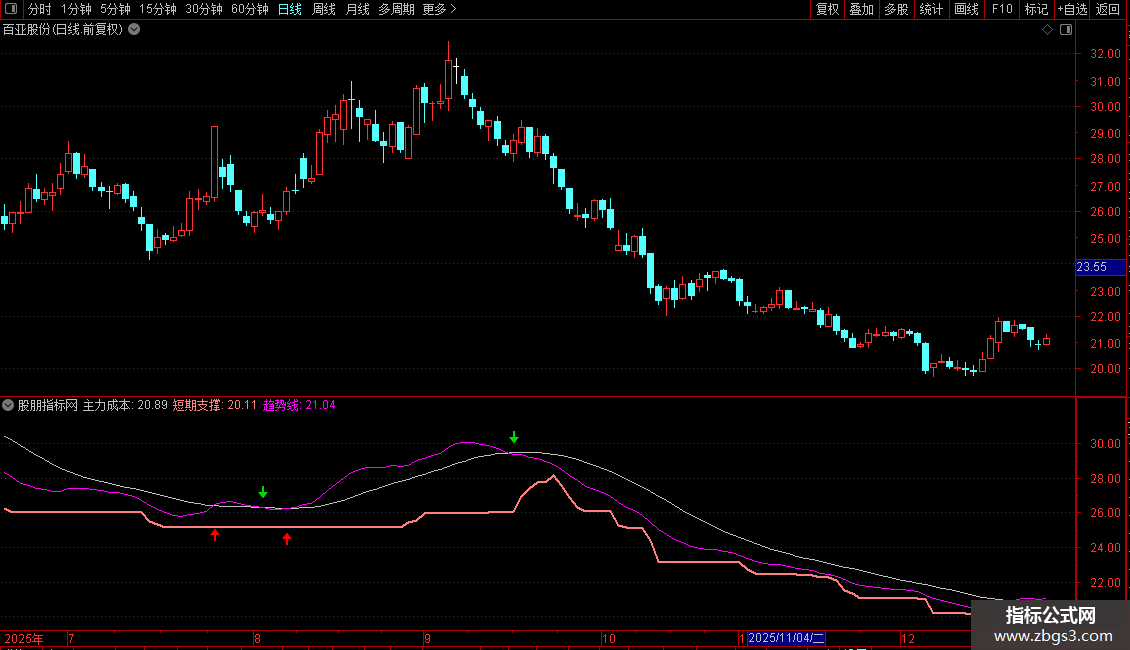The image size is (1130, 650).
Task: Click the first green down arrow signal
Action: (263, 492)
